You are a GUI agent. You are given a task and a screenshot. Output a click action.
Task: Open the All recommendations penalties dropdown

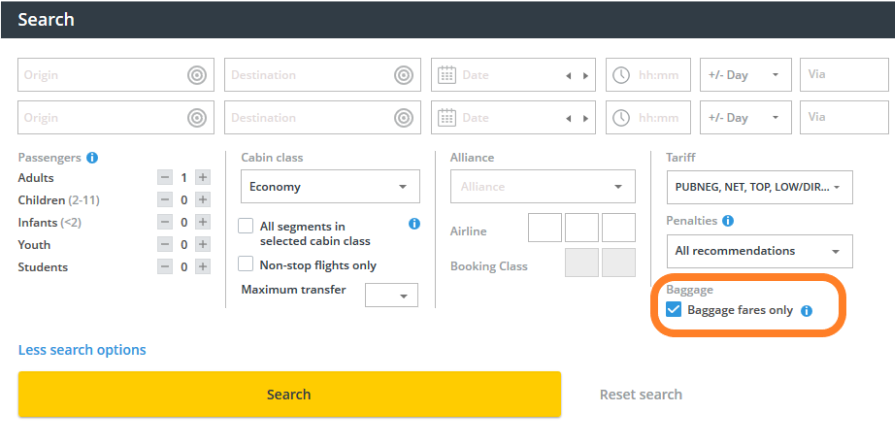click(x=759, y=251)
